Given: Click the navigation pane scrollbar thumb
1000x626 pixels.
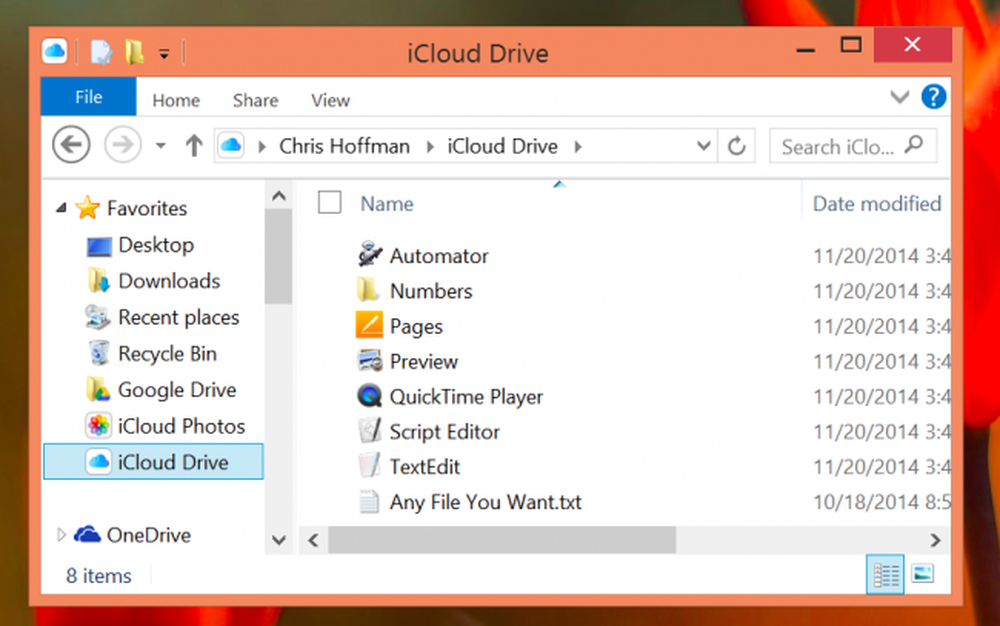Looking at the screenshot, I should [x=278, y=256].
